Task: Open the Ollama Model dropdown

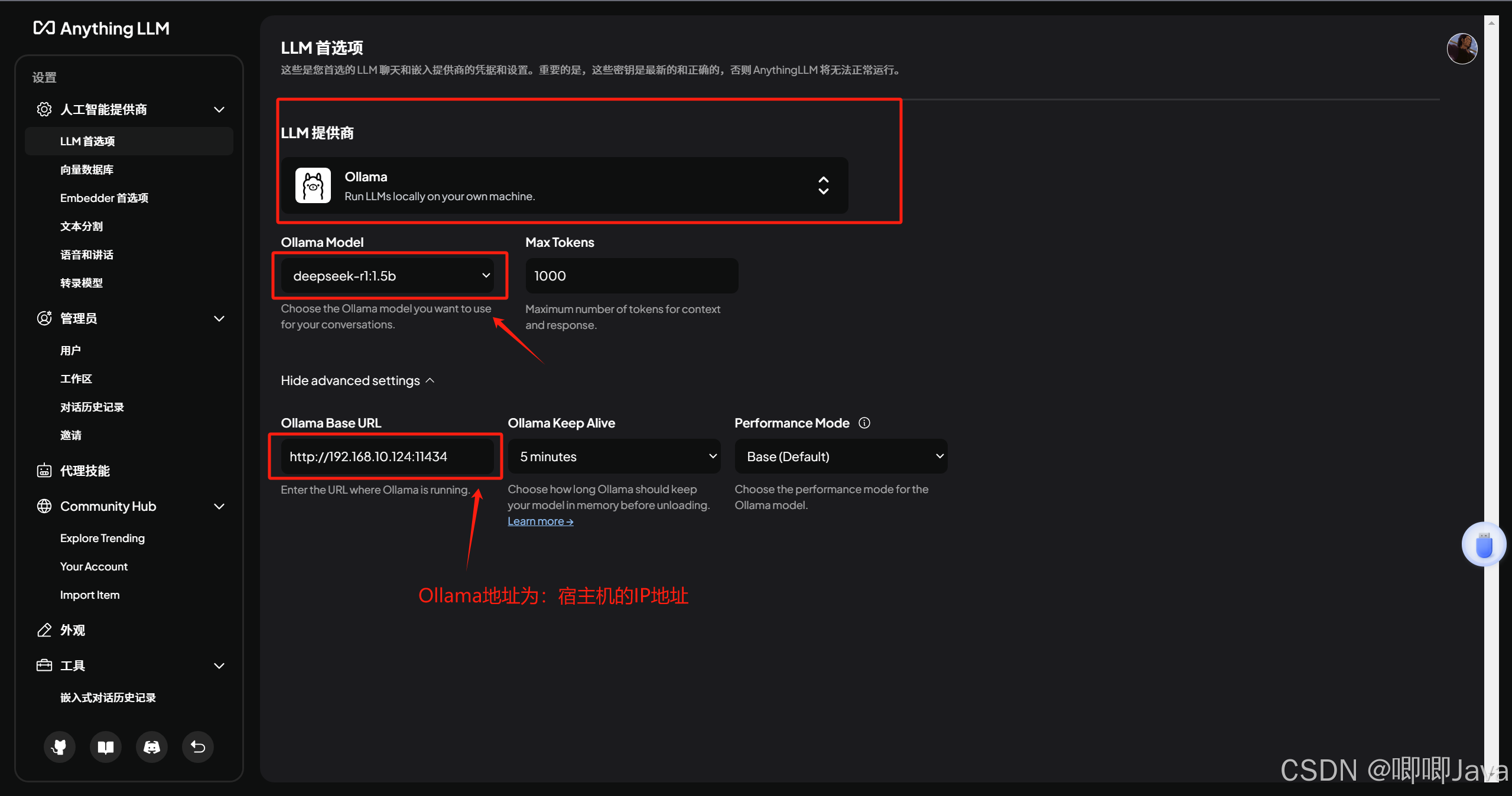Action: (x=388, y=276)
